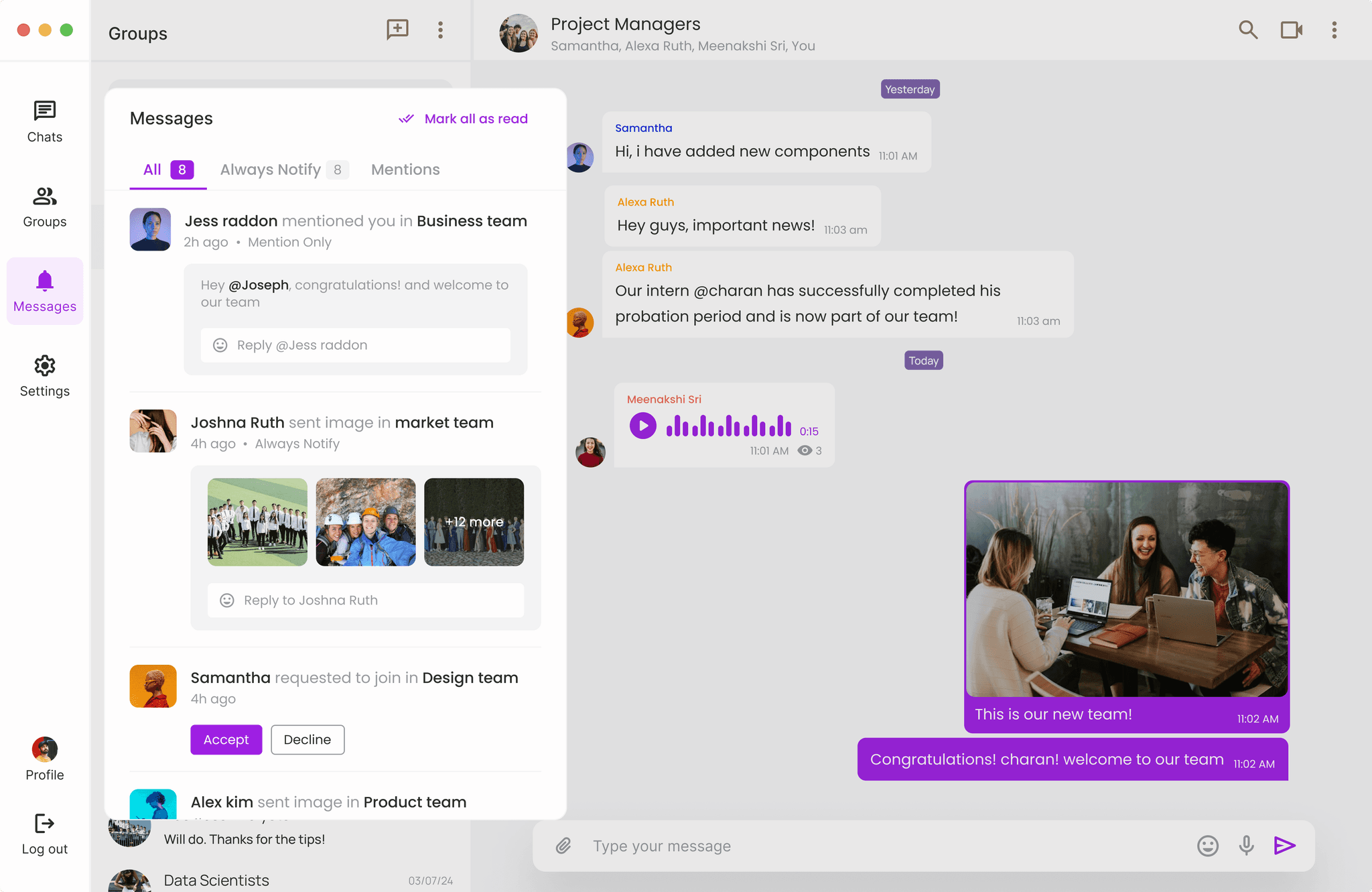Open the Settings gear in sidebar

coord(45,376)
